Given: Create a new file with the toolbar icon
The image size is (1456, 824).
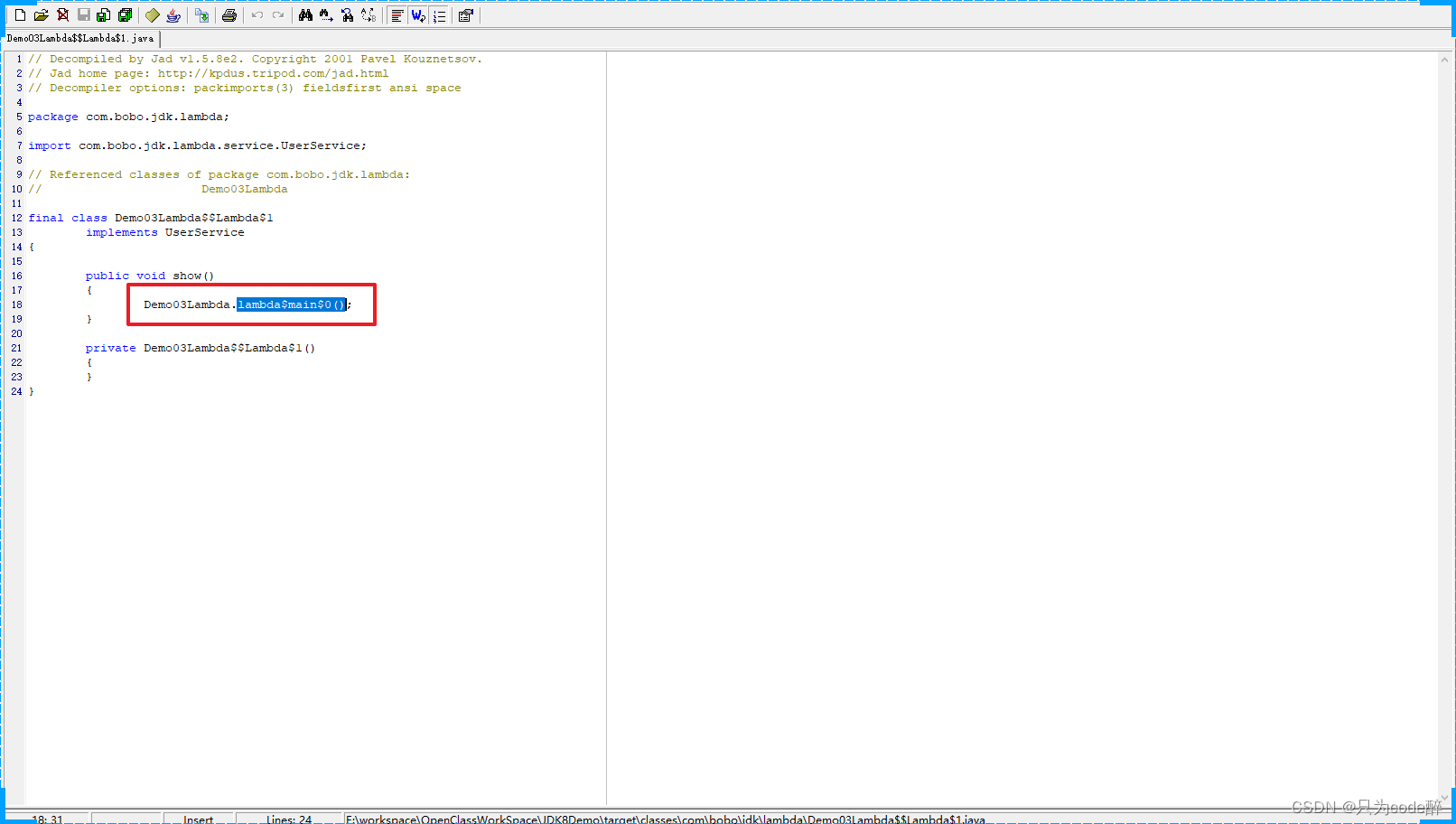Looking at the screenshot, I should [20, 15].
